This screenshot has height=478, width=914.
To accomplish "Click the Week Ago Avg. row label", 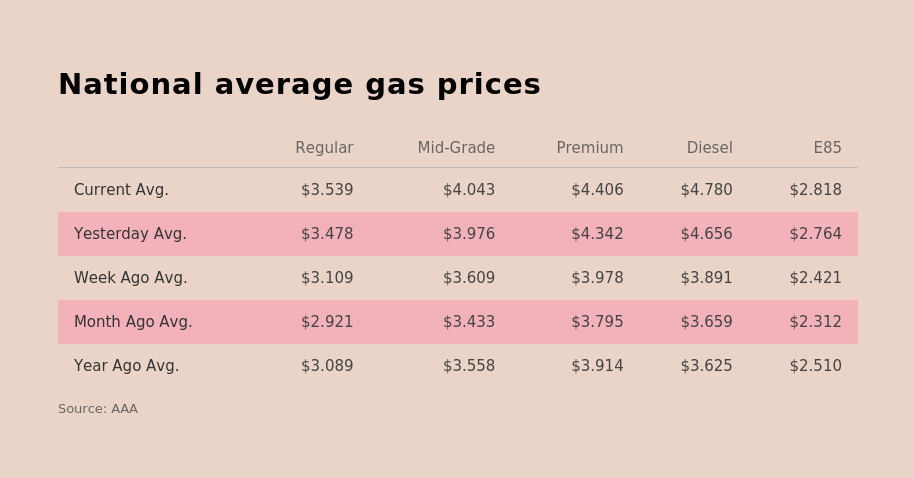I will click(130, 278).
